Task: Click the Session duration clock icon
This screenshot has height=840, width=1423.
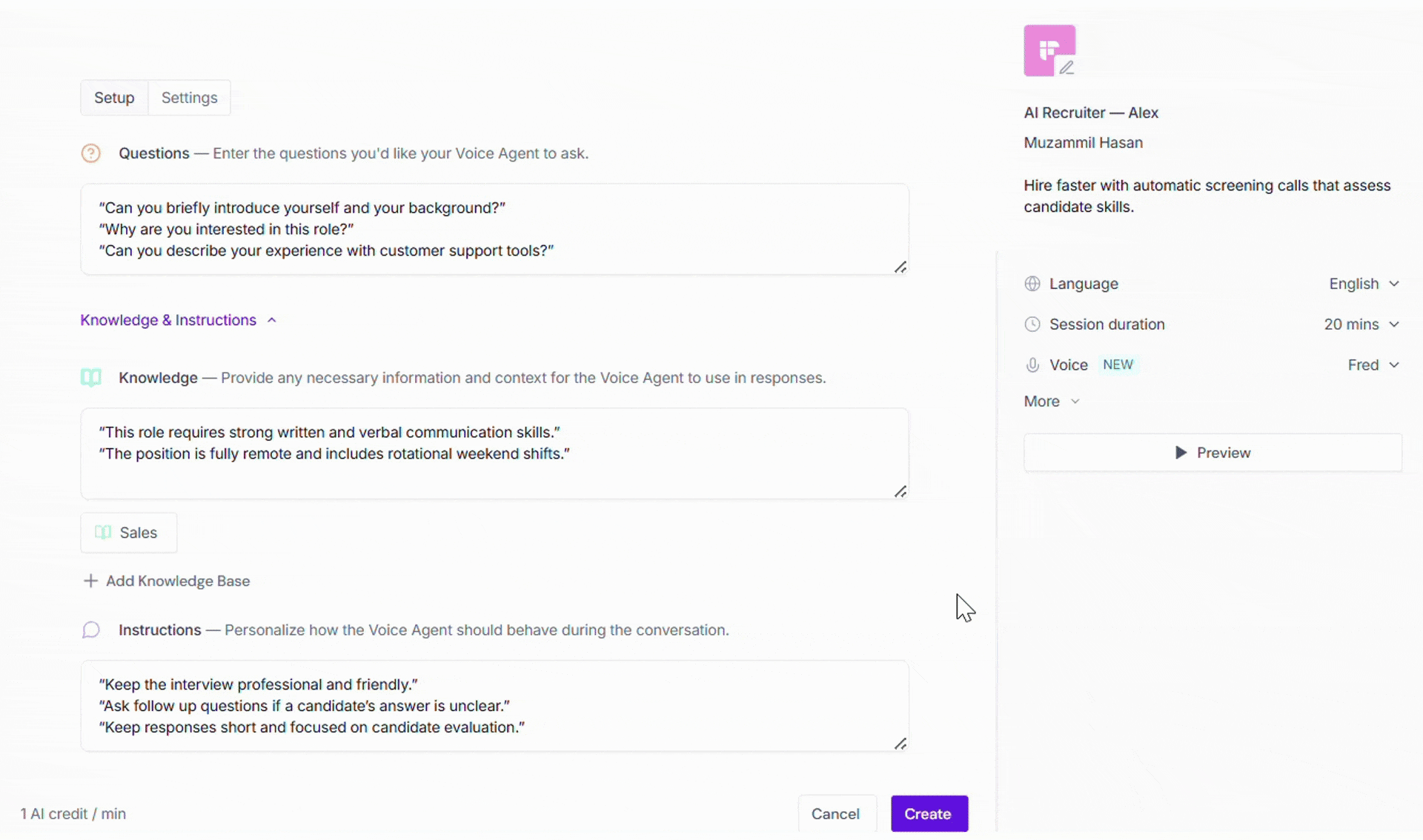Action: point(1032,324)
